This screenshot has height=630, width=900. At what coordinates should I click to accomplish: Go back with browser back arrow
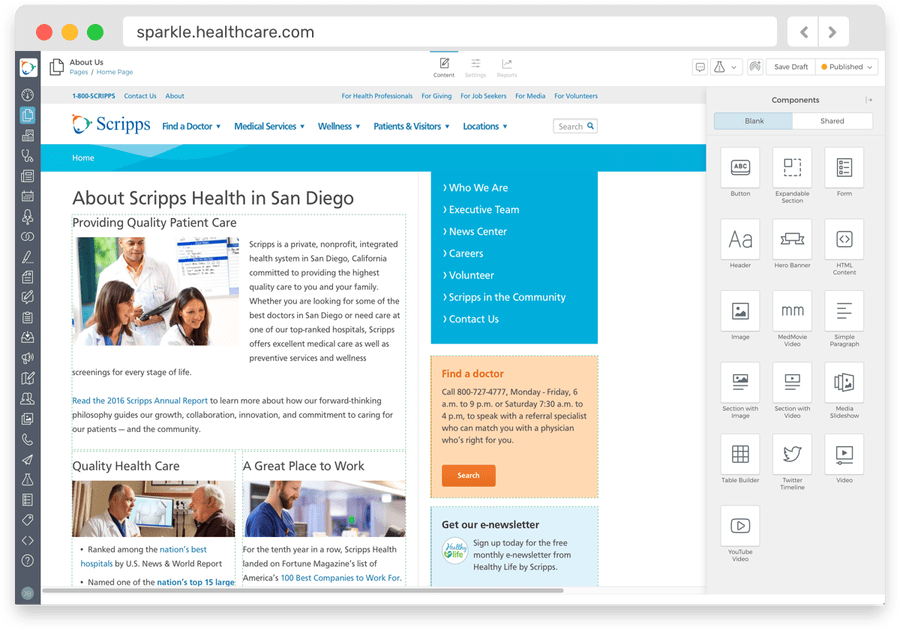click(x=804, y=32)
